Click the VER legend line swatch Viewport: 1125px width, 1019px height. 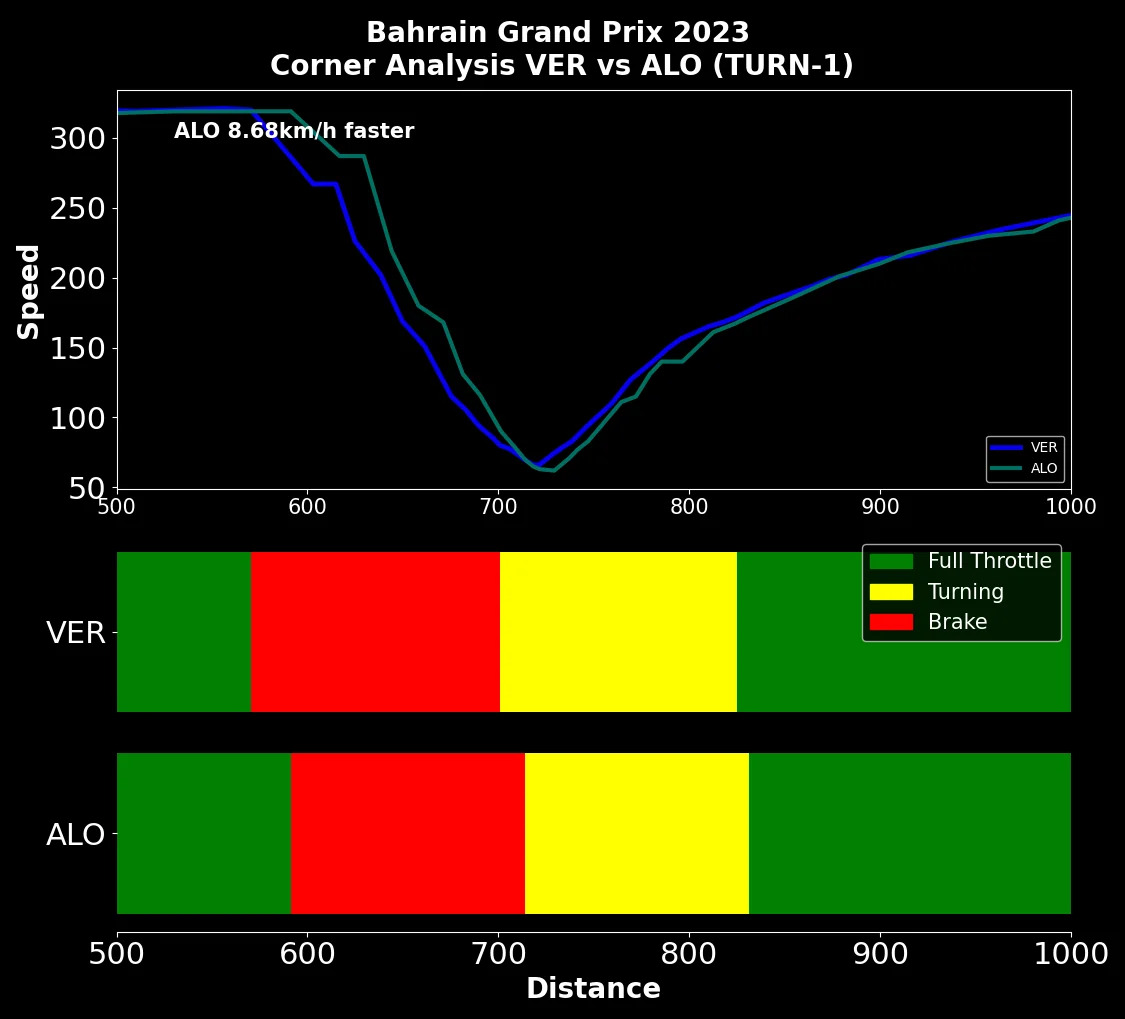pos(1006,447)
